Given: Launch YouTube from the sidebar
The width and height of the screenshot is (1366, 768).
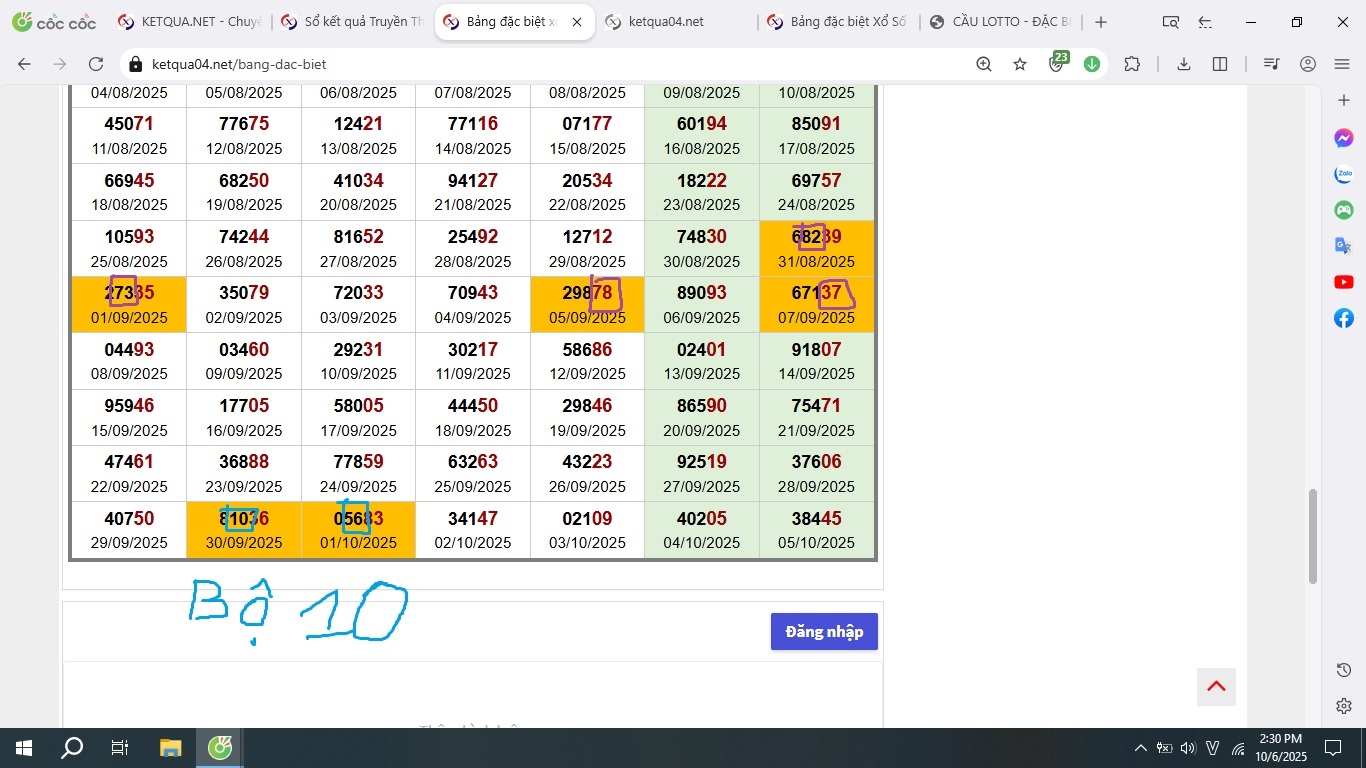Looking at the screenshot, I should [1343, 282].
